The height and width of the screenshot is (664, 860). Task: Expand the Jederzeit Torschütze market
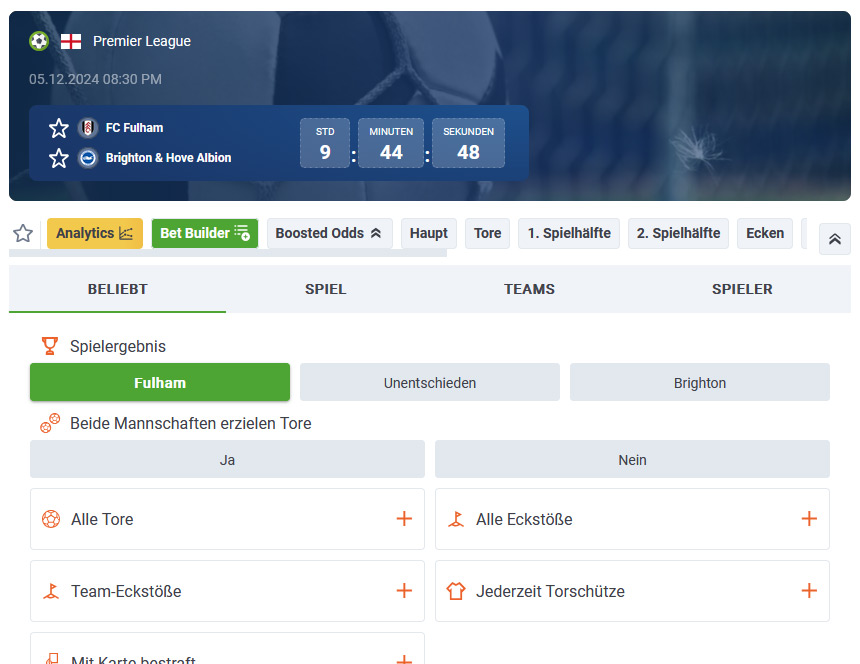(809, 591)
